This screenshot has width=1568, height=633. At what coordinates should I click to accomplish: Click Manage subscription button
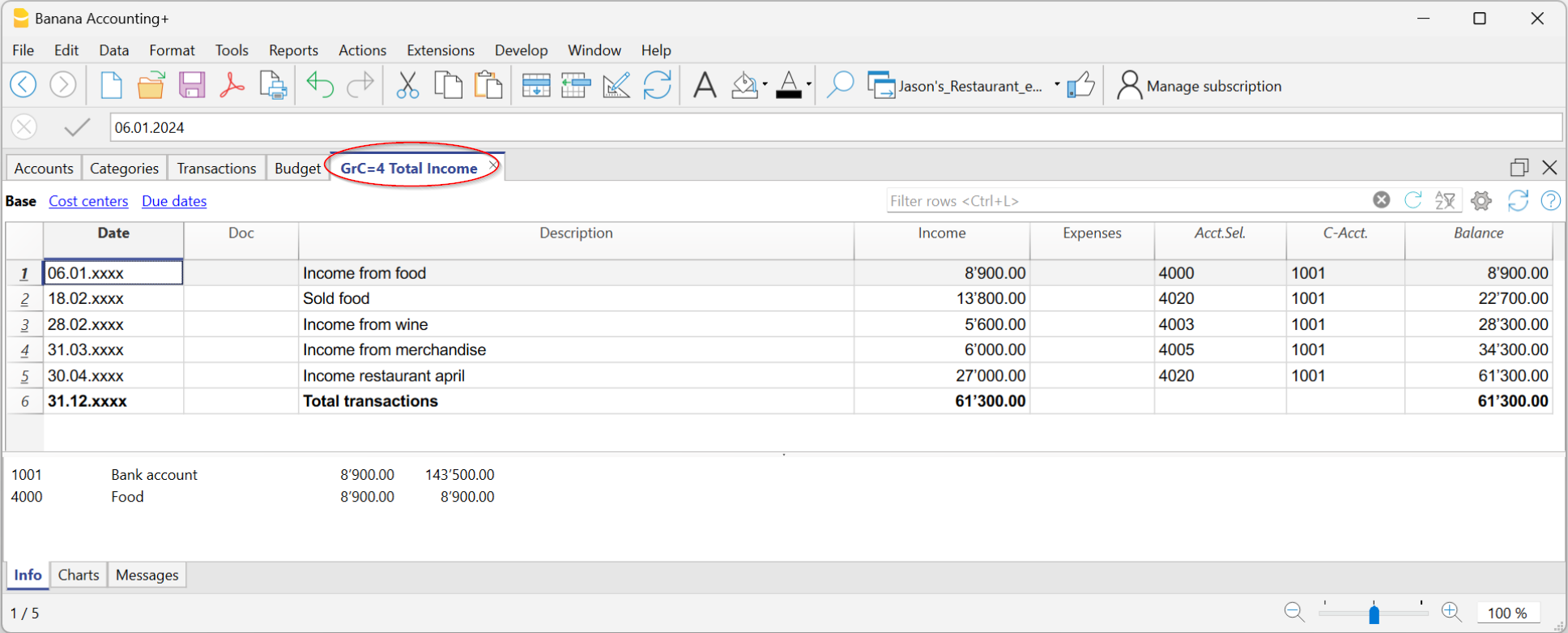click(1199, 86)
